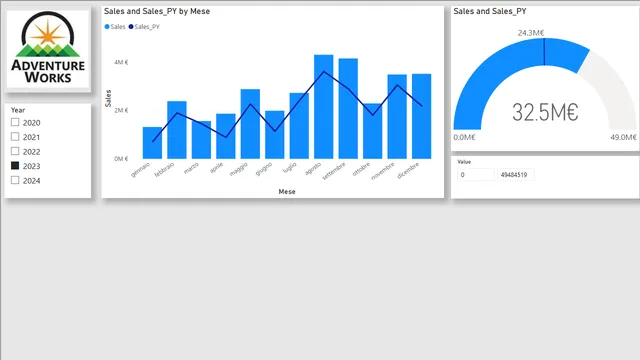
Task: Select the gennaio sales bar
Action: tap(152, 142)
